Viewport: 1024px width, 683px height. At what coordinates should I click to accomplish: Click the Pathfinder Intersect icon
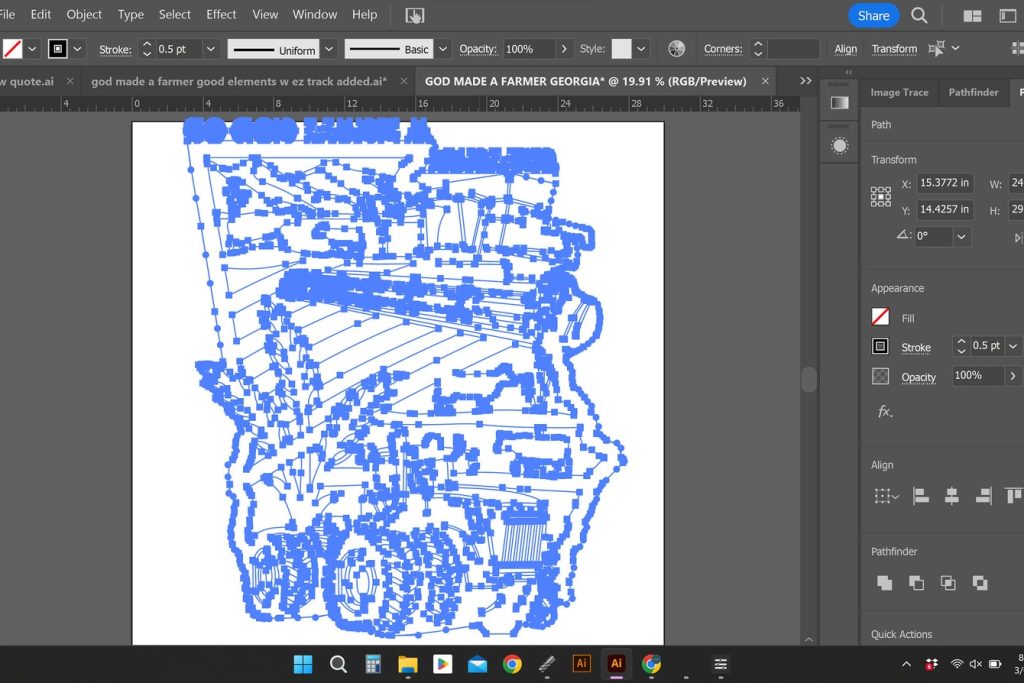[948, 582]
